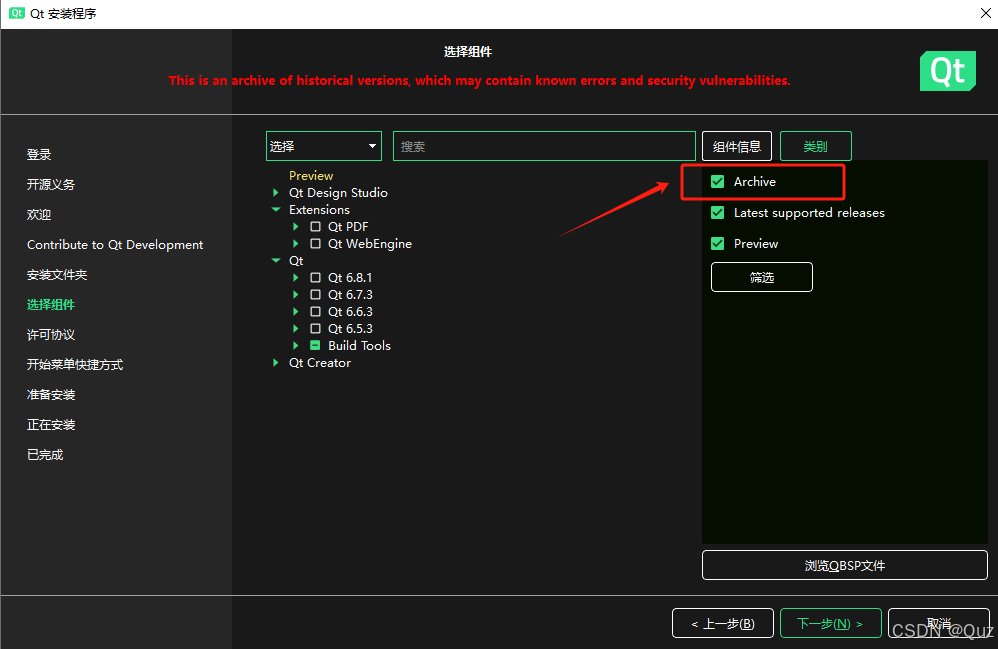Click the 筛选 filter button

tap(762, 277)
